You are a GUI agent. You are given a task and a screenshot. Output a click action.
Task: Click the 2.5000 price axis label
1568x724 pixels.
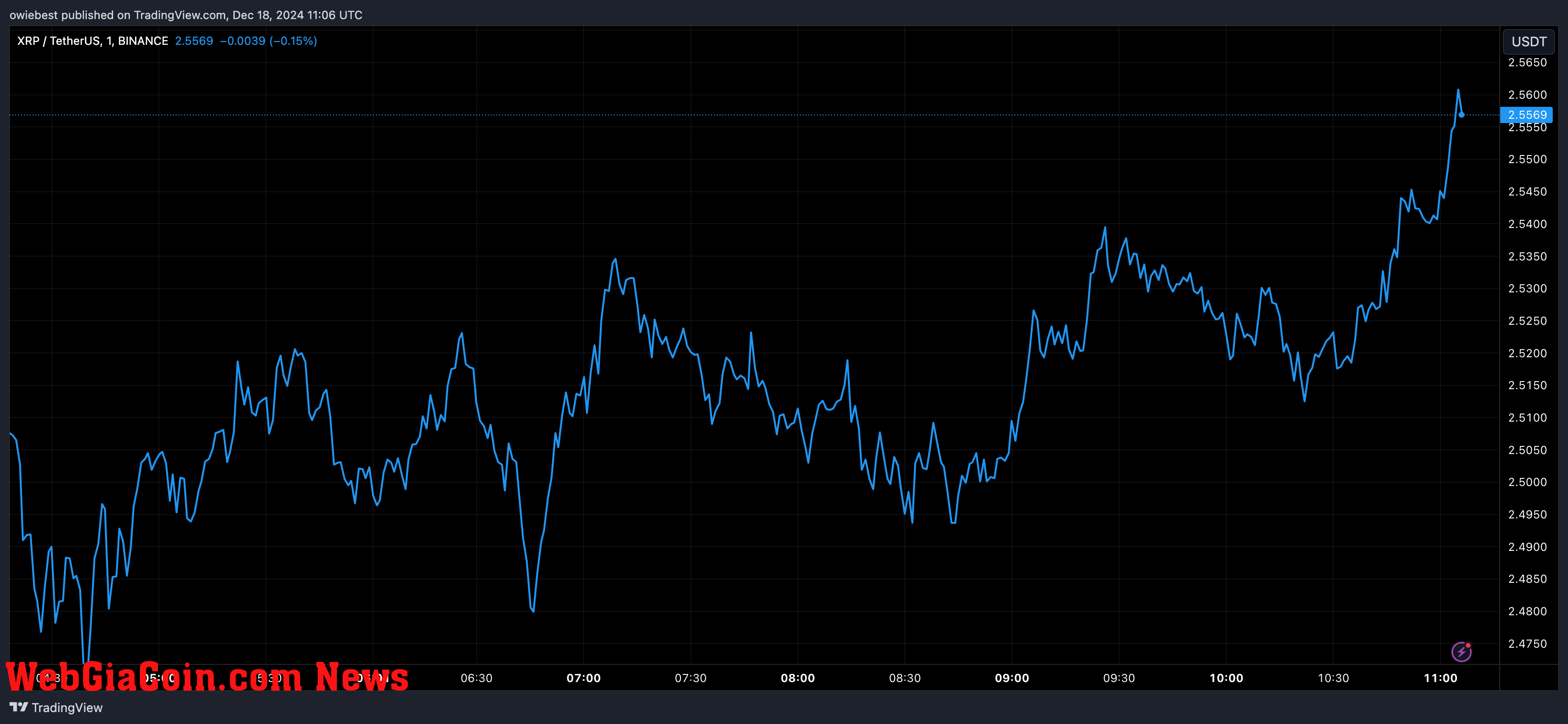pos(1527,482)
